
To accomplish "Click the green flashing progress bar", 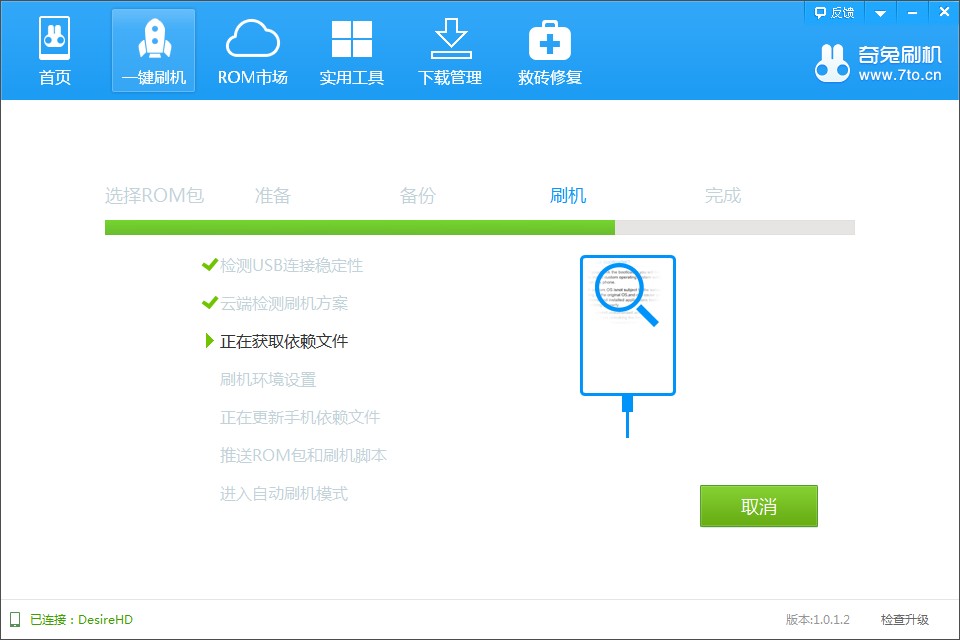I will coord(360,227).
